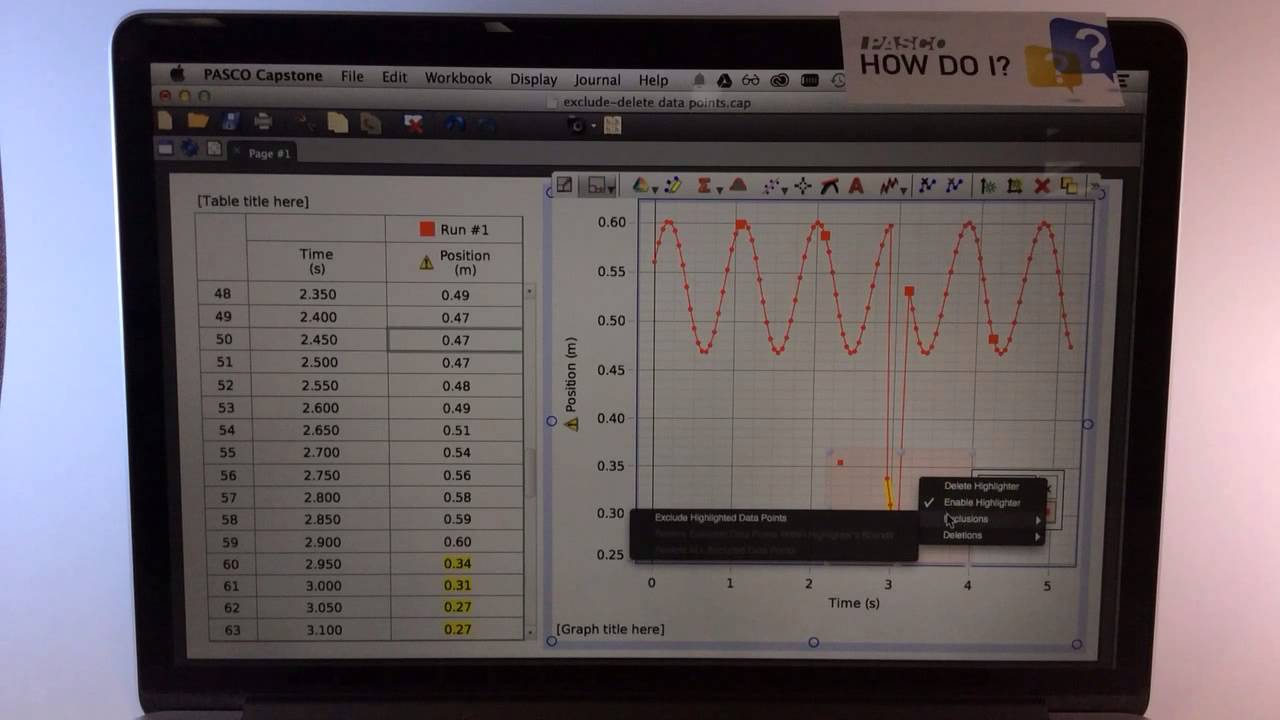Screen dimensions: 1280x720
Task: Open the data selection tool dropdown arrow
Action: pos(611,188)
